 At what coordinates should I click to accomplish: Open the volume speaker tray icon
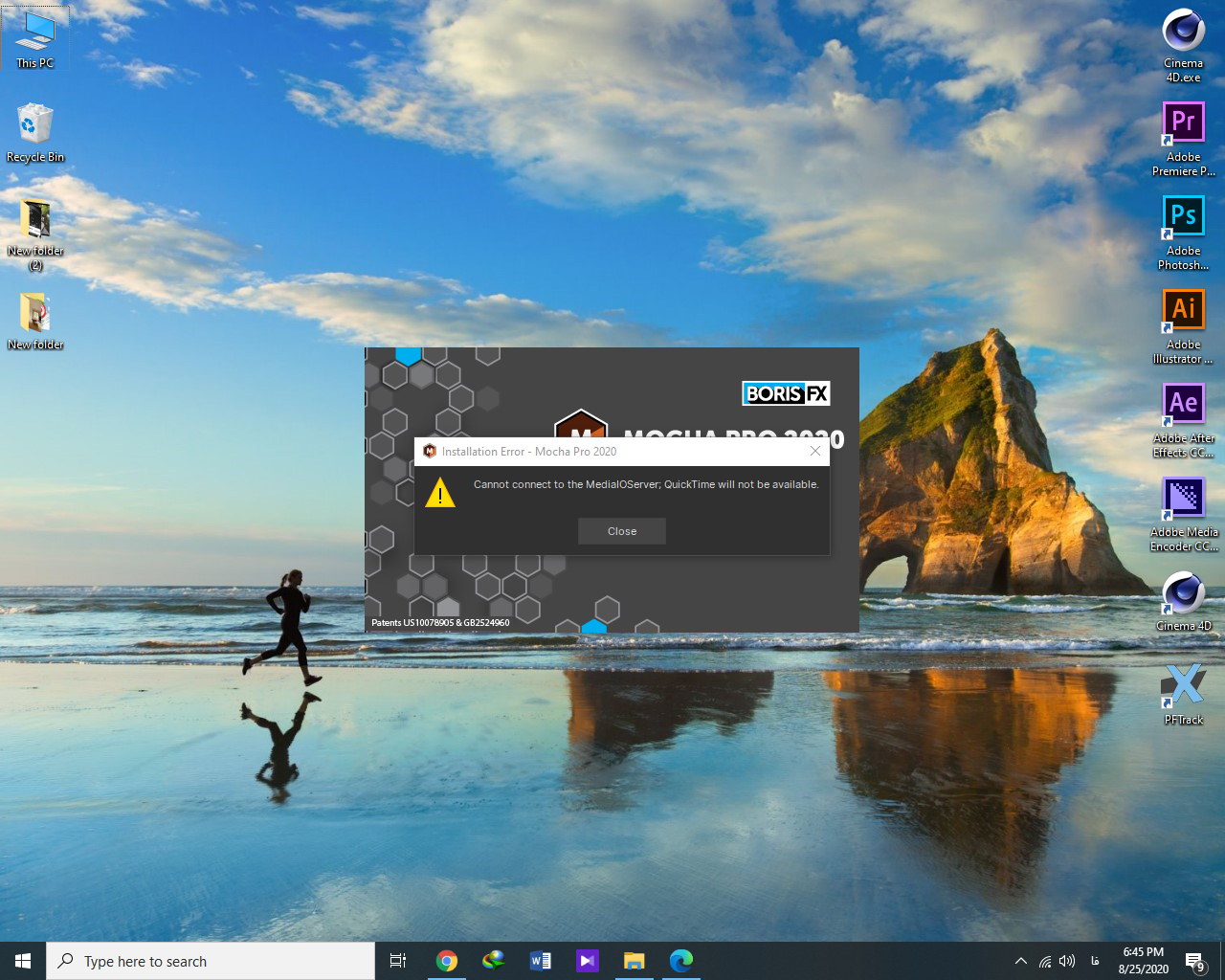click(x=1067, y=961)
